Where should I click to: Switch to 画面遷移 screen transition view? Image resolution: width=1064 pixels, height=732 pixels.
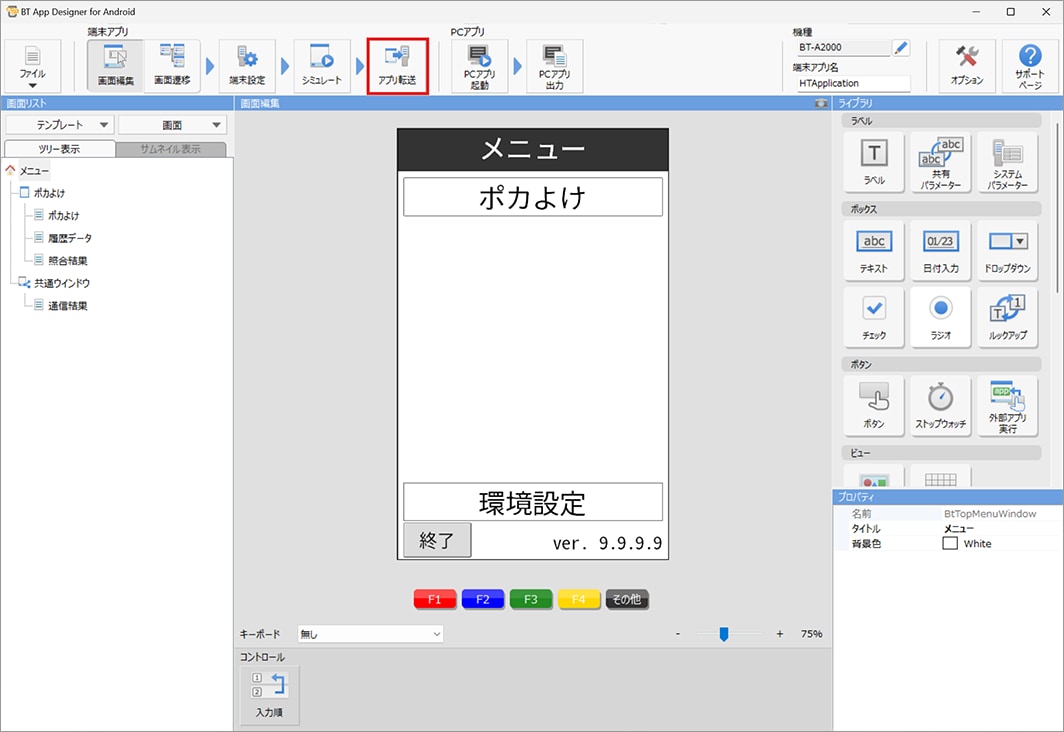[172, 66]
